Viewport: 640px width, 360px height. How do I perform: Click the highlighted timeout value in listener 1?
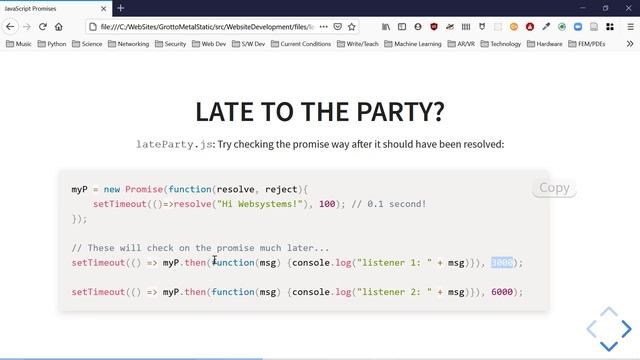(502, 262)
